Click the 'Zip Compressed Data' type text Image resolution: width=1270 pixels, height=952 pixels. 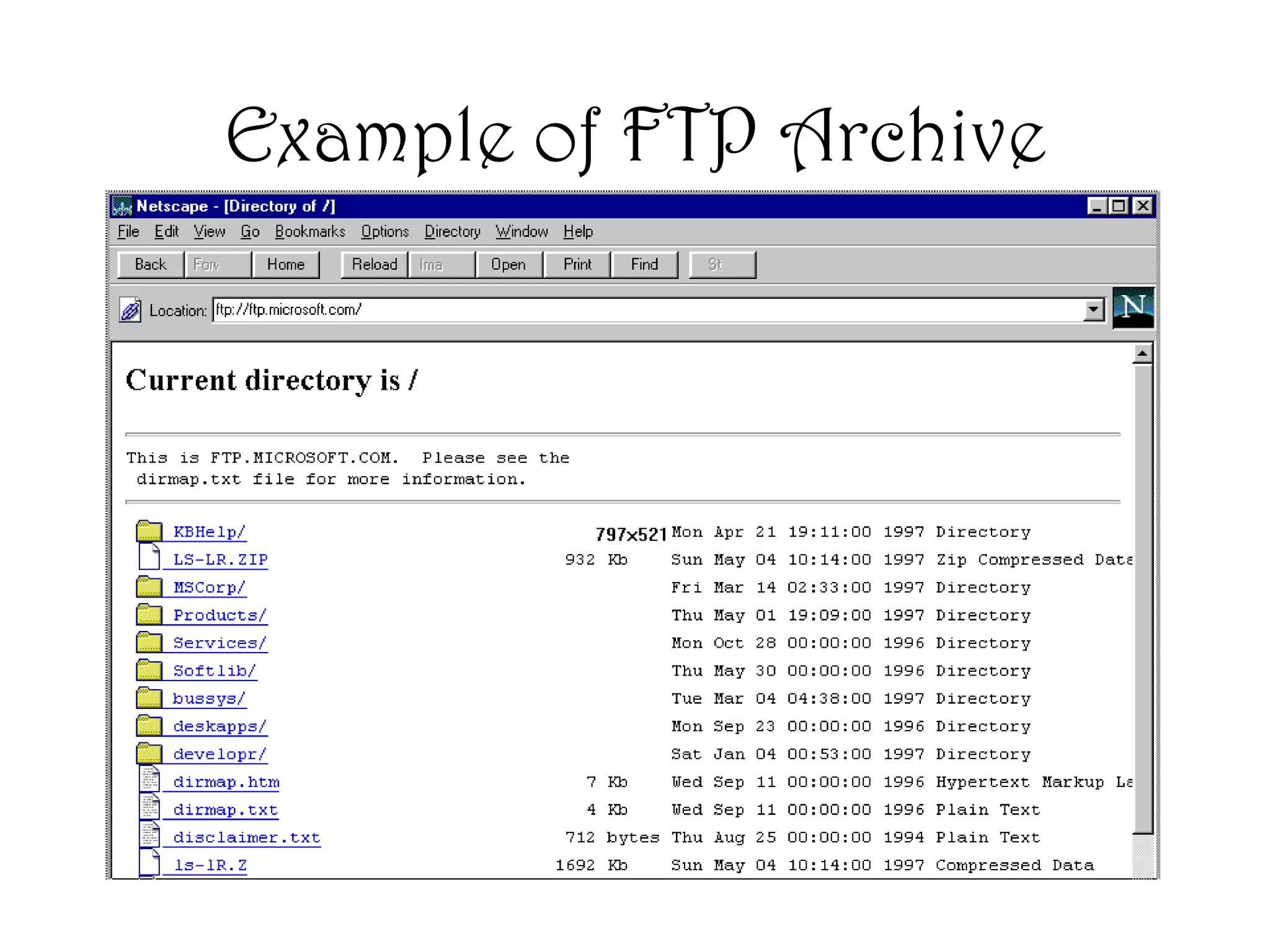[1034, 560]
